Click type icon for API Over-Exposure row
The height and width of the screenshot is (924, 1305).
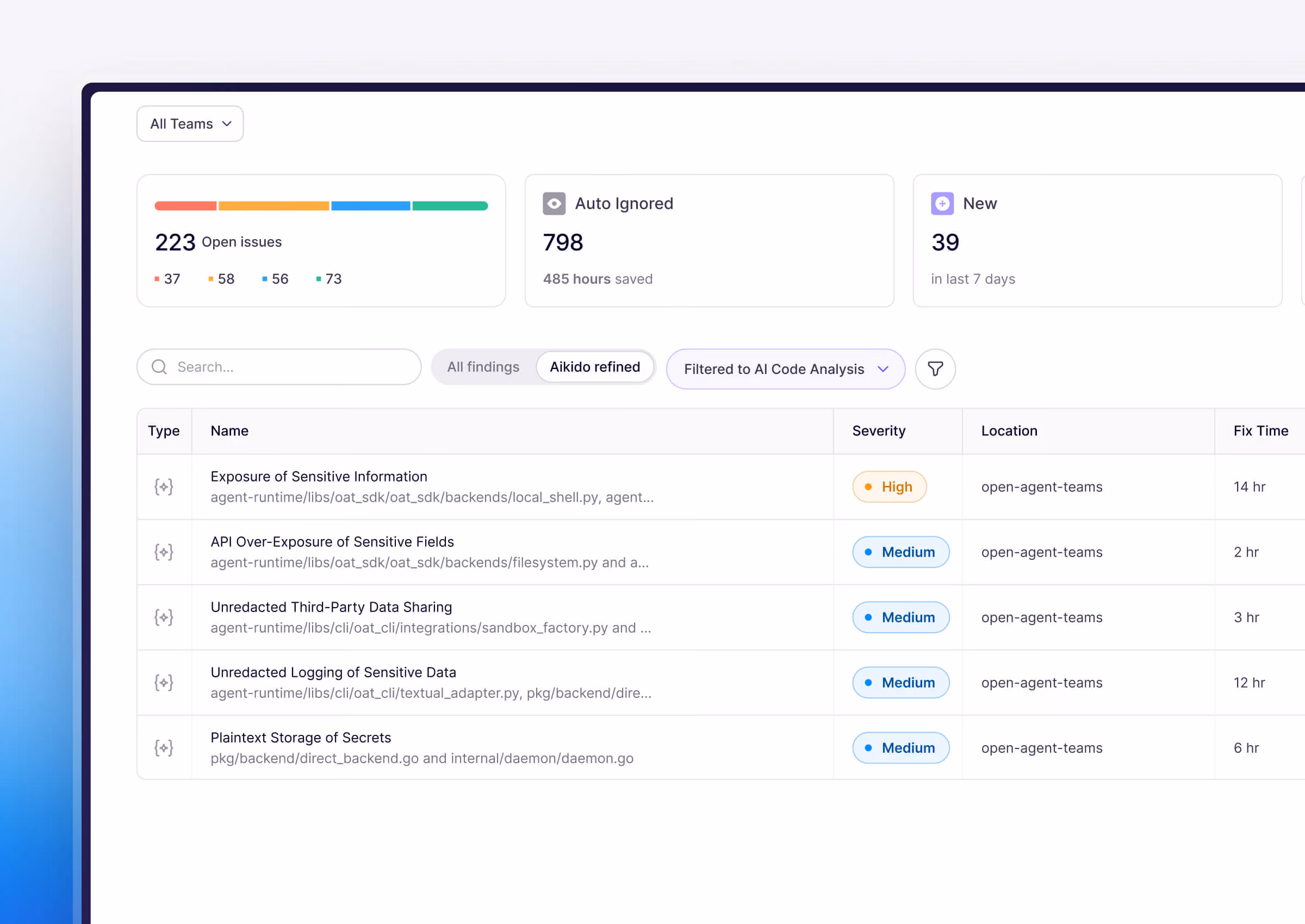164,552
